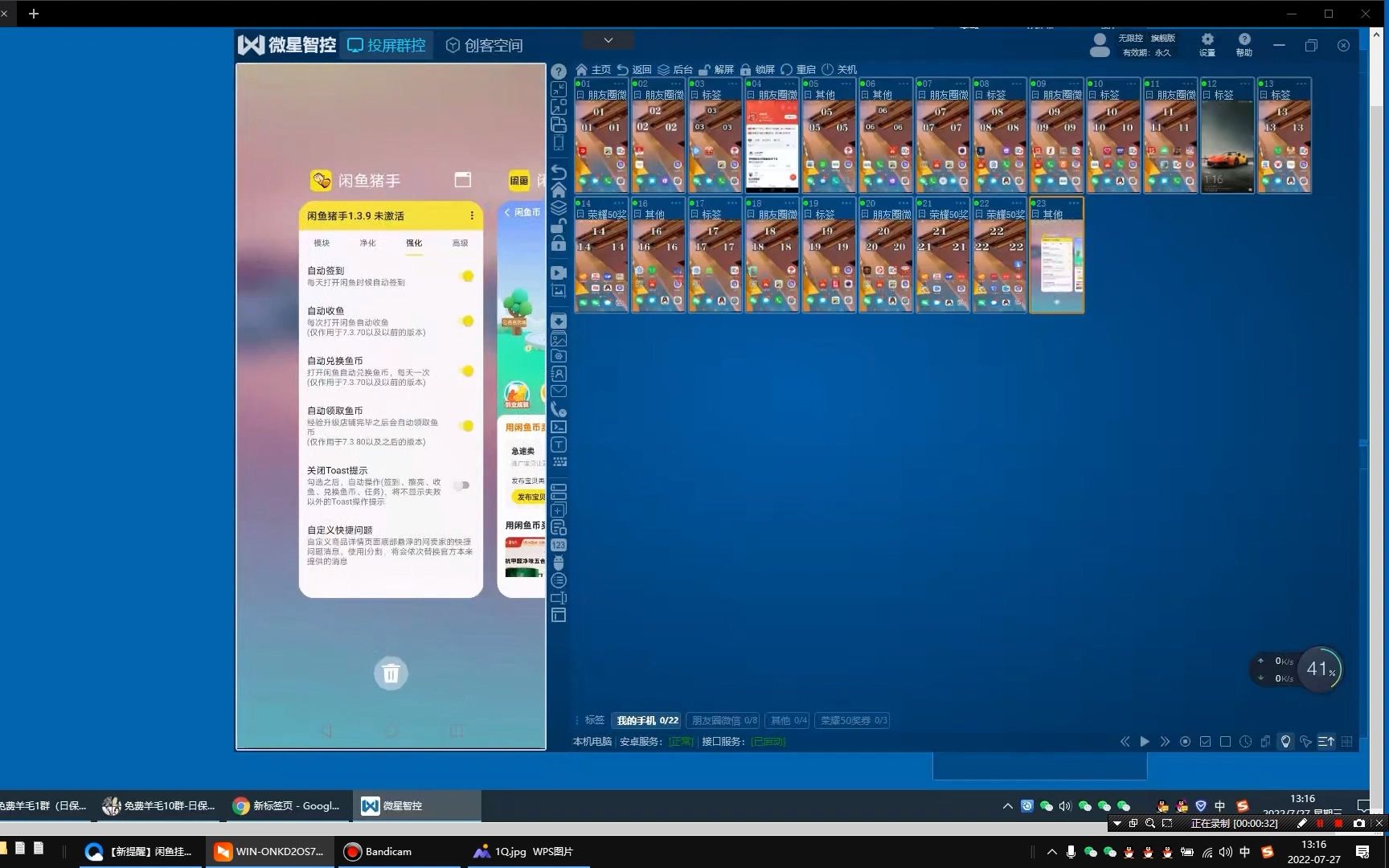This screenshot has height=868, width=1389.
Task: Toggle the 自动收鱼 switch
Action: pyautogui.click(x=465, y=321)
